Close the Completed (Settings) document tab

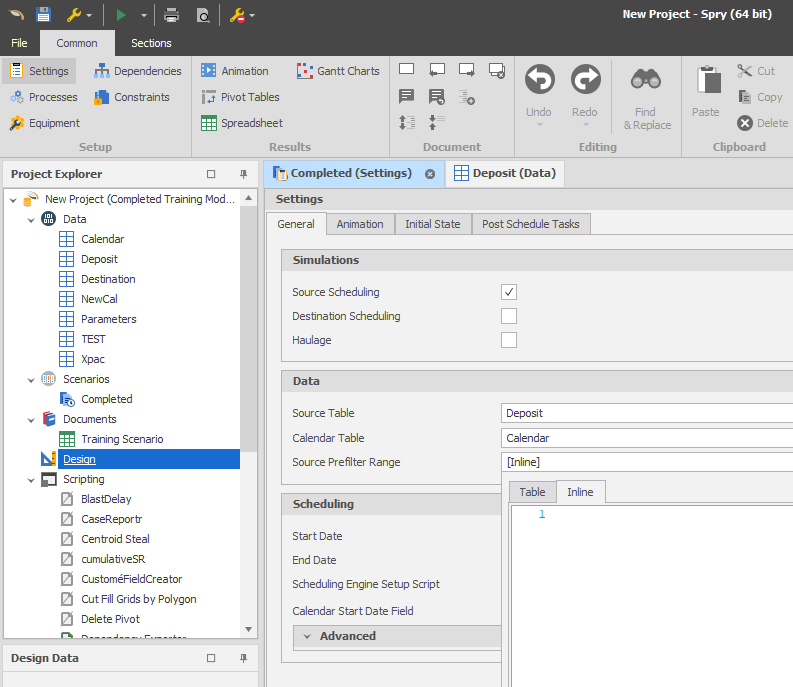click(x=430, y=173)
